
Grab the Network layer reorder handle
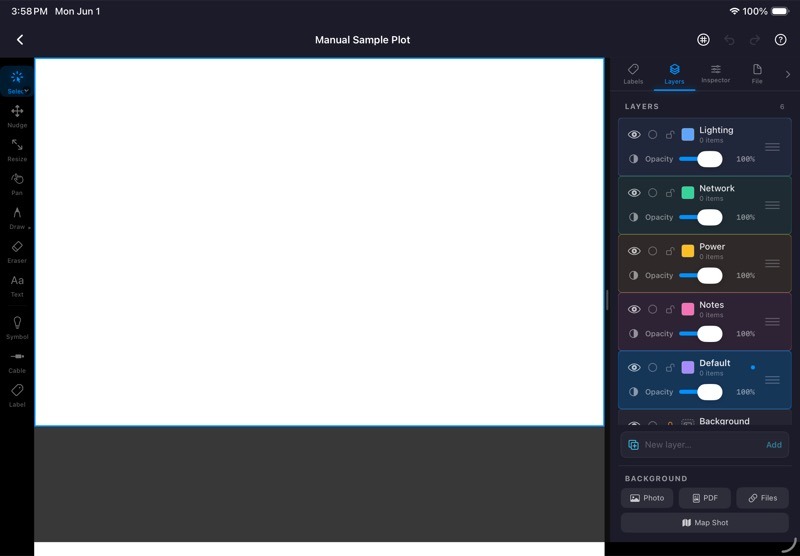pos(772,205)
